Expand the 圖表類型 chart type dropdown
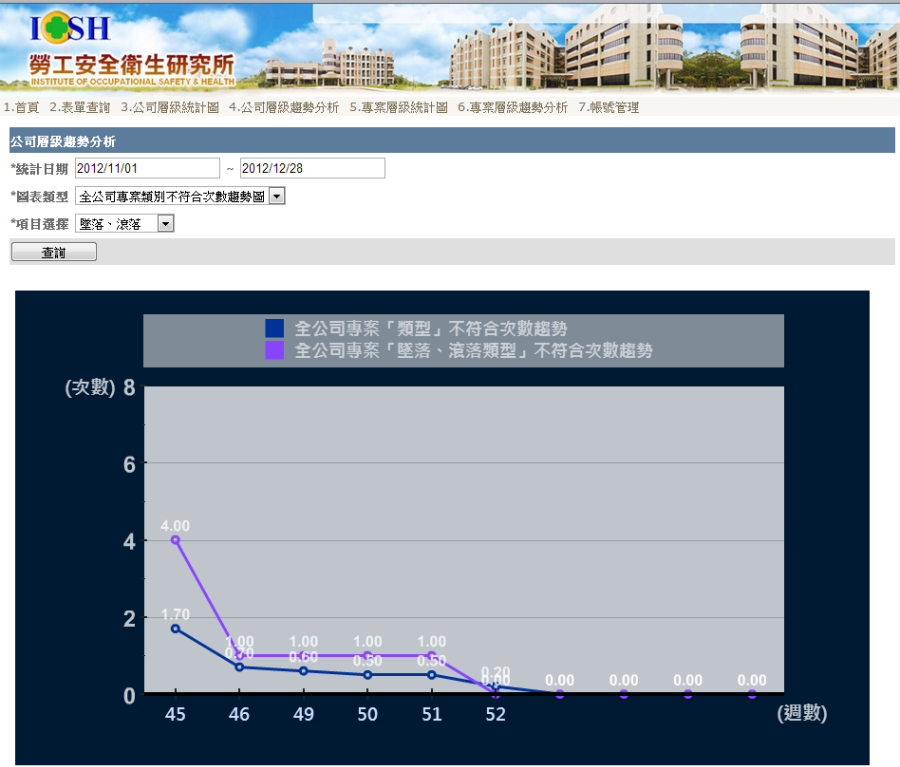900x767 pixels. (x=180, y=197)
